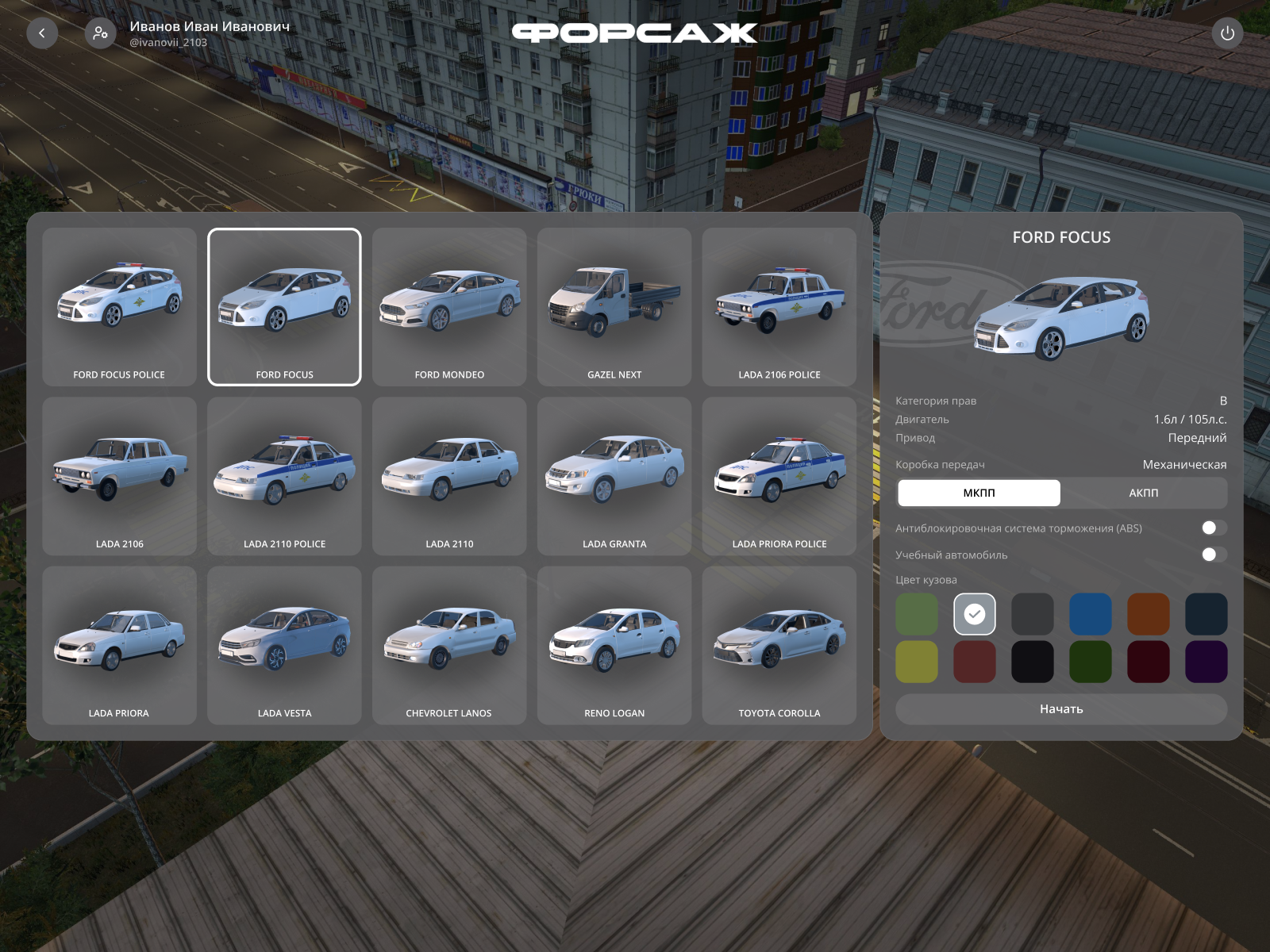
Task: Click the username Иванов Иван Иванович
Action: pos(210,26)
